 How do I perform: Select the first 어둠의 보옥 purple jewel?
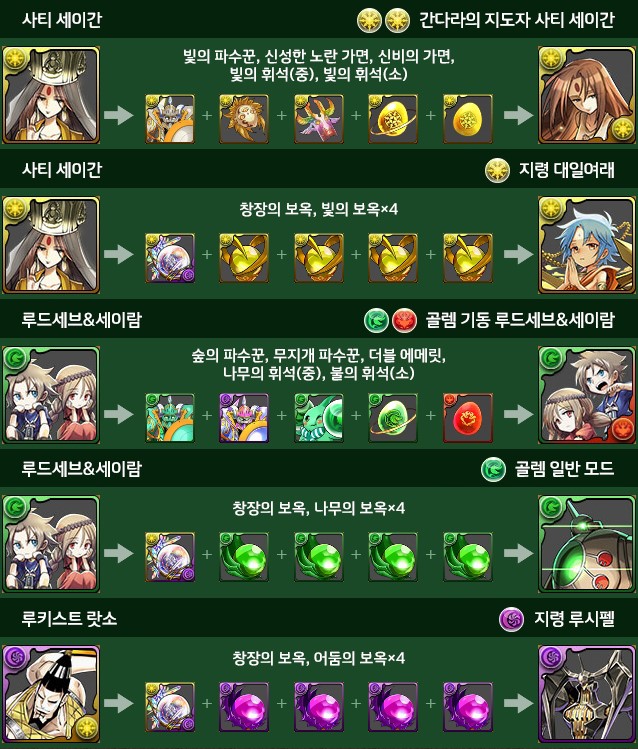point(244,707)
